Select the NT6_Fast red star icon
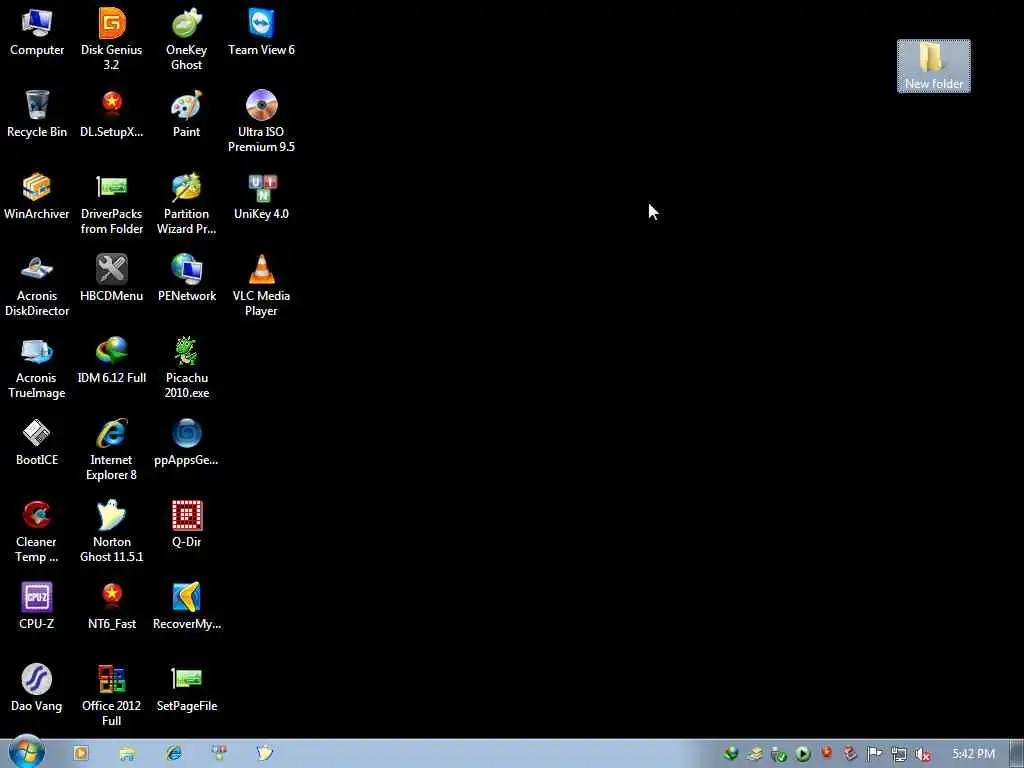Image resolution: width=1024 pixels, height=768 pixels. tap(112, 607)
